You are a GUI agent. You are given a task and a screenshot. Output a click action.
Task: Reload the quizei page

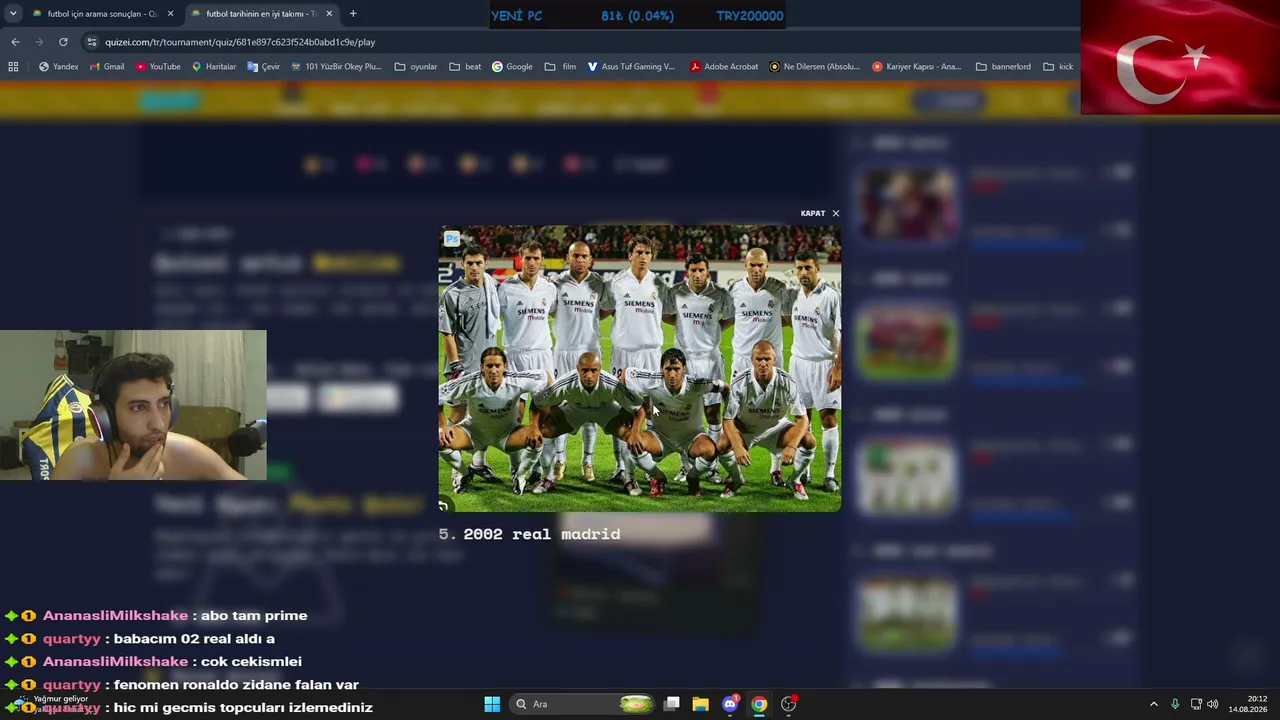(x=63, y=42)
